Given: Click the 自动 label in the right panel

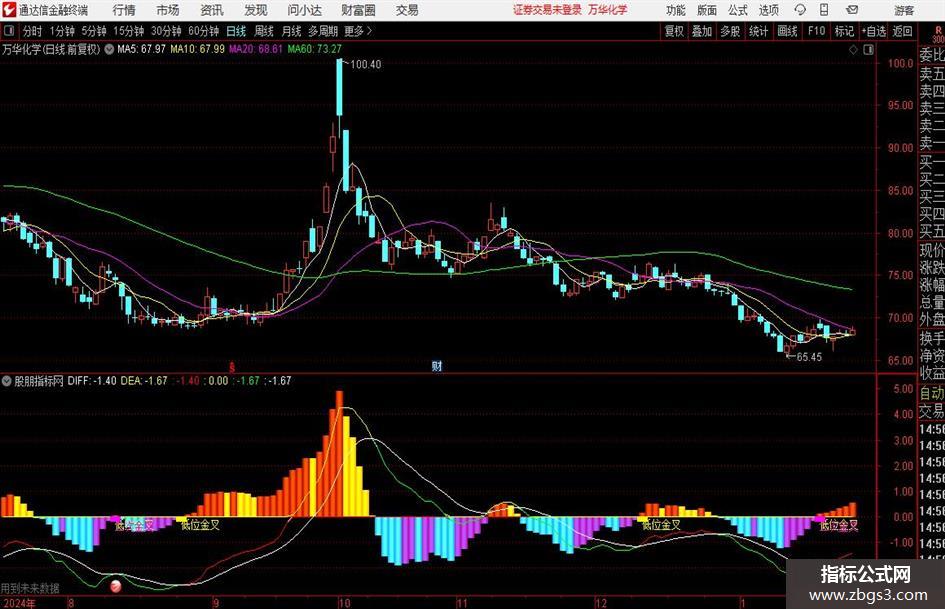Looking at the screenshot, I should coord(932,394).
